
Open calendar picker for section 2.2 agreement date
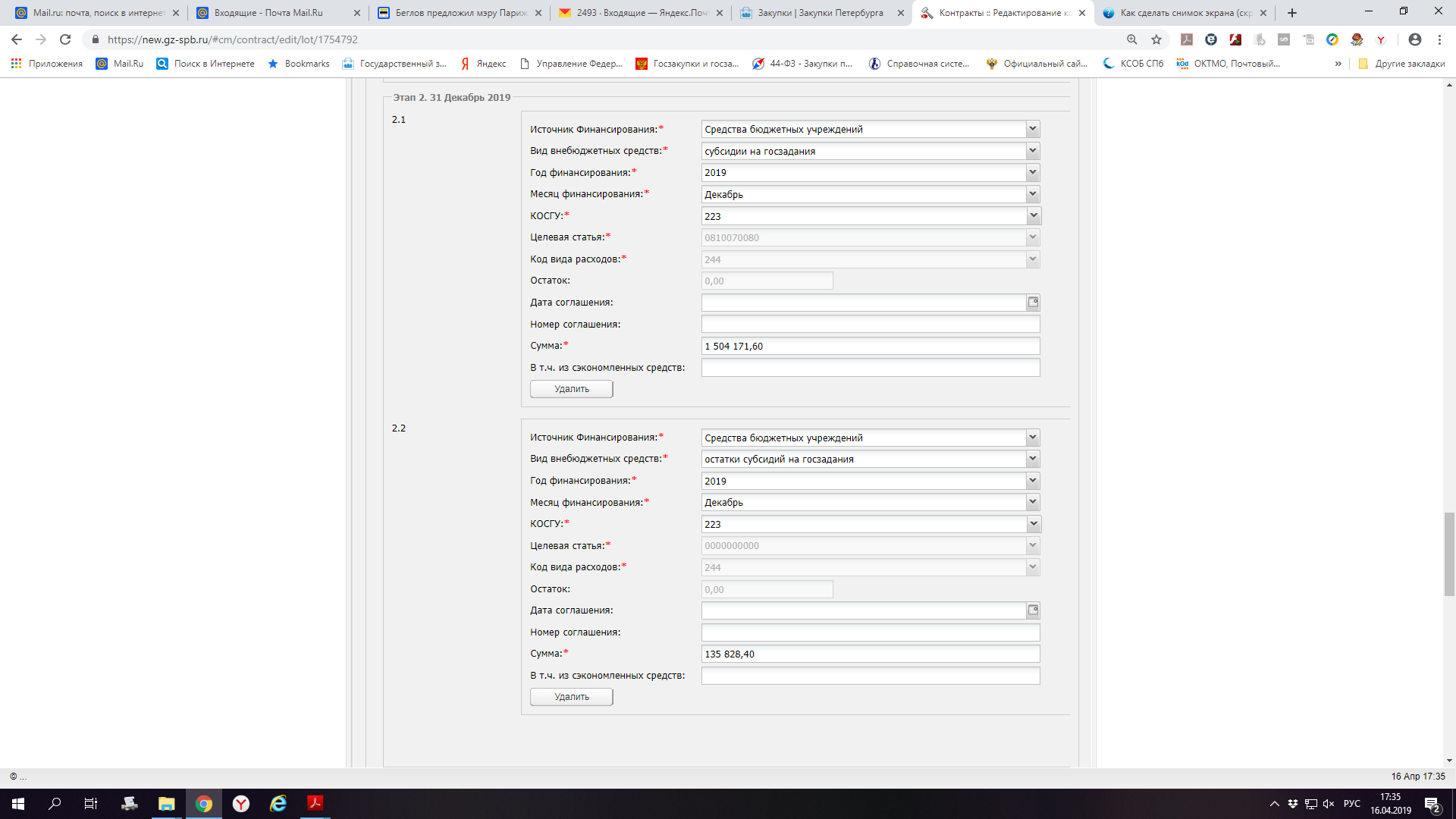tap(1033, 610)
